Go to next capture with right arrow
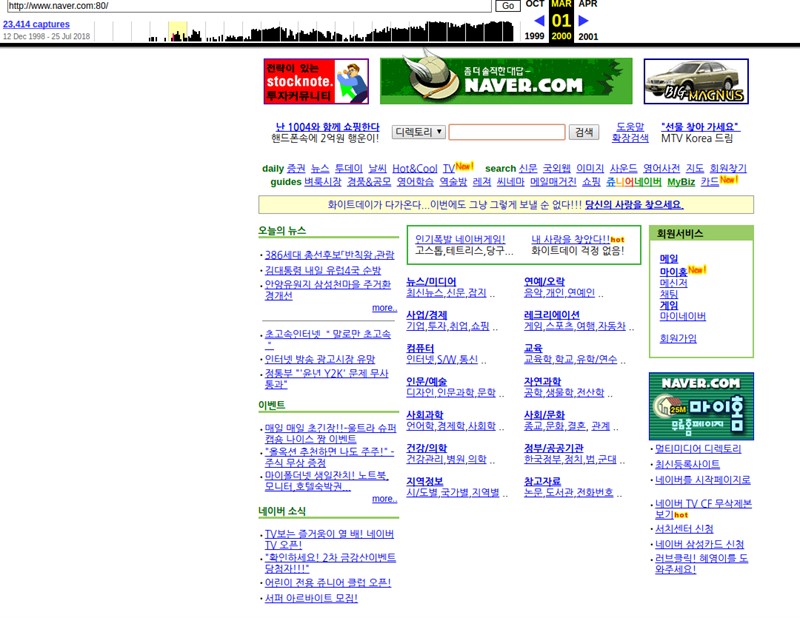This screenshot has height=618, width=800. click(583, 20)
